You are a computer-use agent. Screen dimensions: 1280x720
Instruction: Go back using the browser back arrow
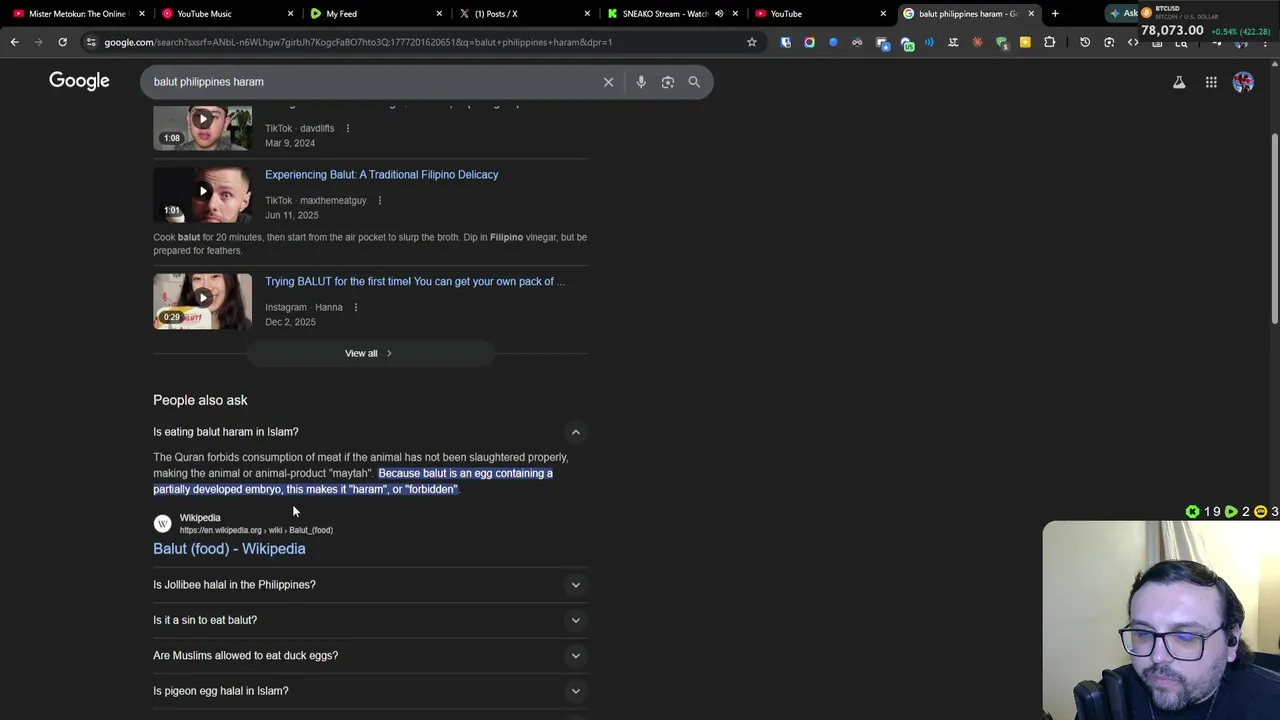(x=14, y=42)
